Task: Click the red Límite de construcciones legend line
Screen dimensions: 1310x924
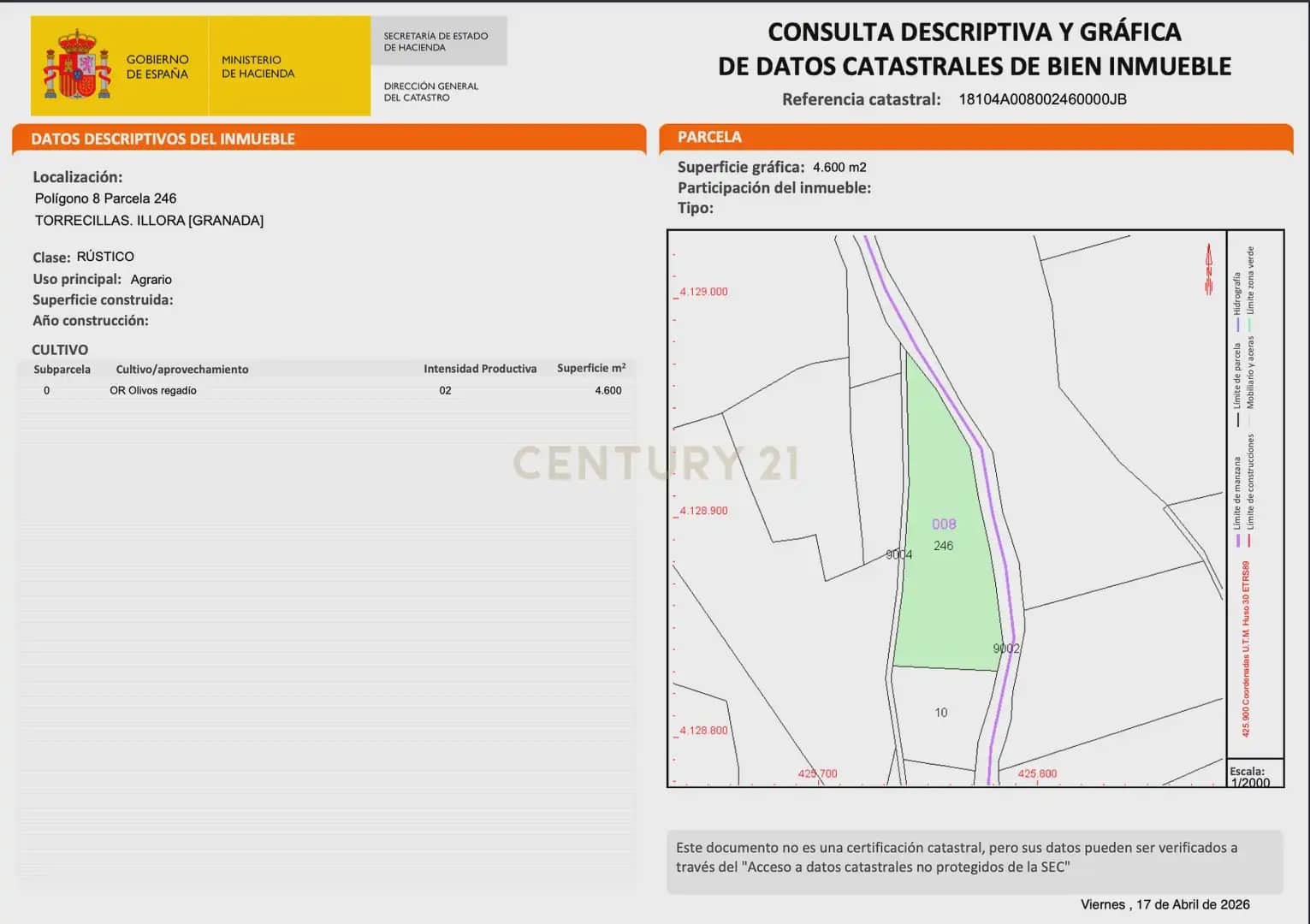Action: tap(1250, 541)
